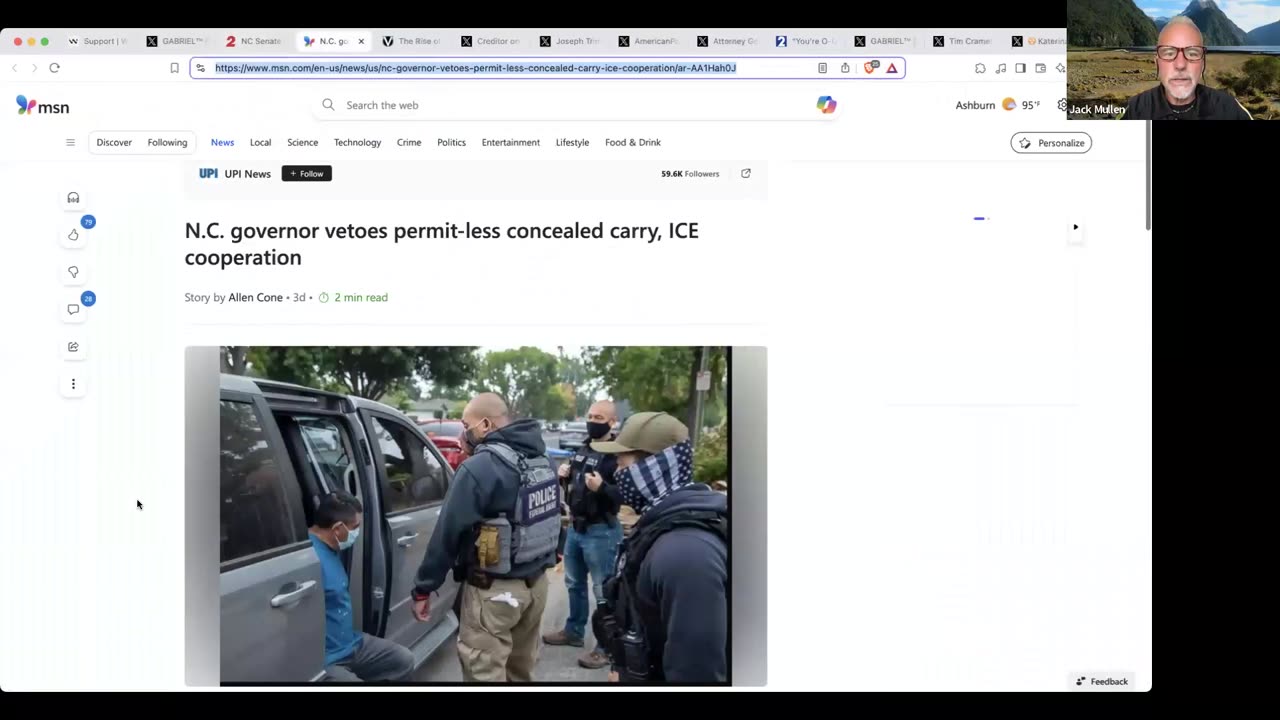Toggle the browser sidebar panel icon
This screenshot has width=1280, height=720.
click(x=1020, y=68)
